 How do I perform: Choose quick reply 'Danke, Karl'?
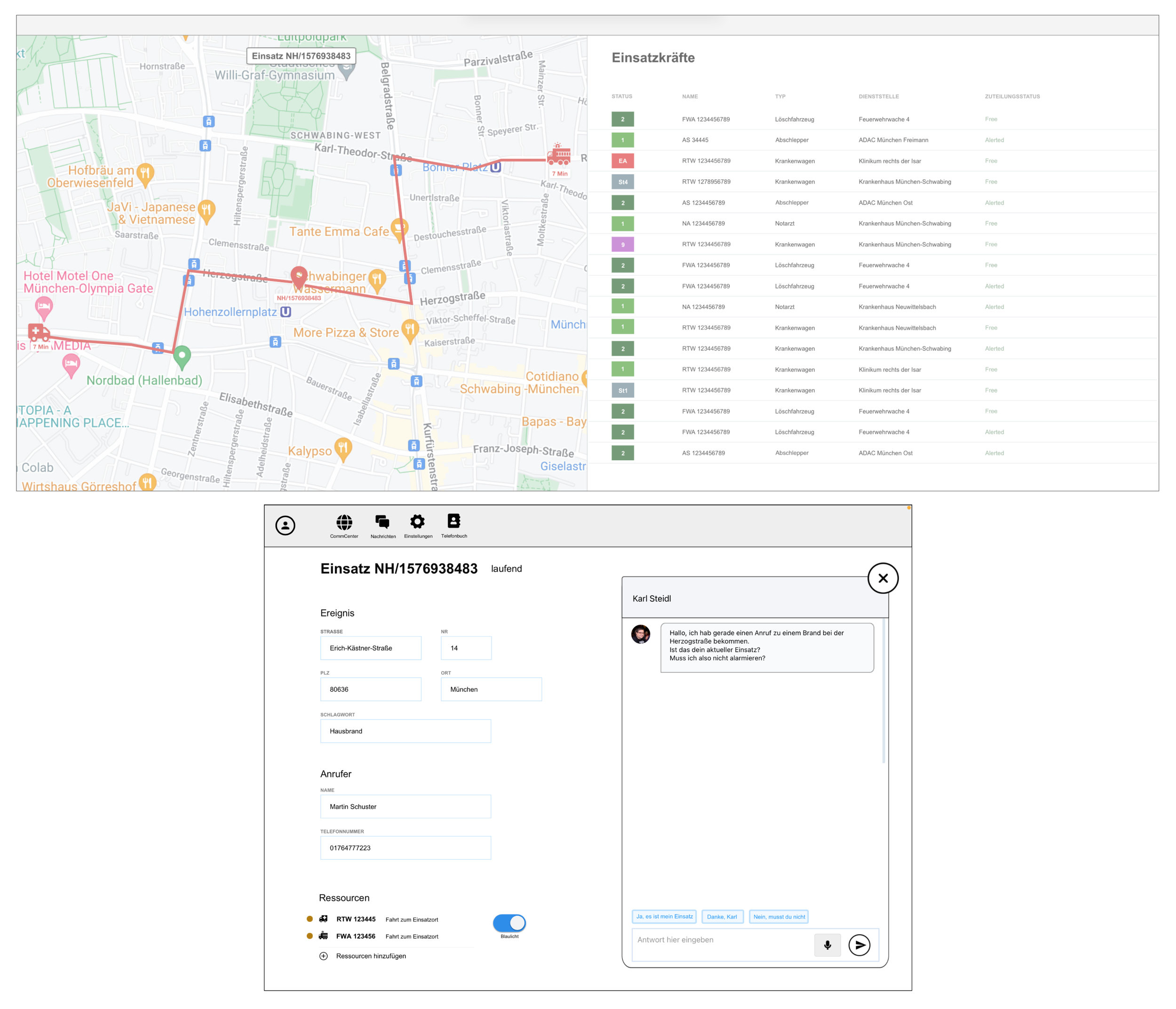click(723, 916)
